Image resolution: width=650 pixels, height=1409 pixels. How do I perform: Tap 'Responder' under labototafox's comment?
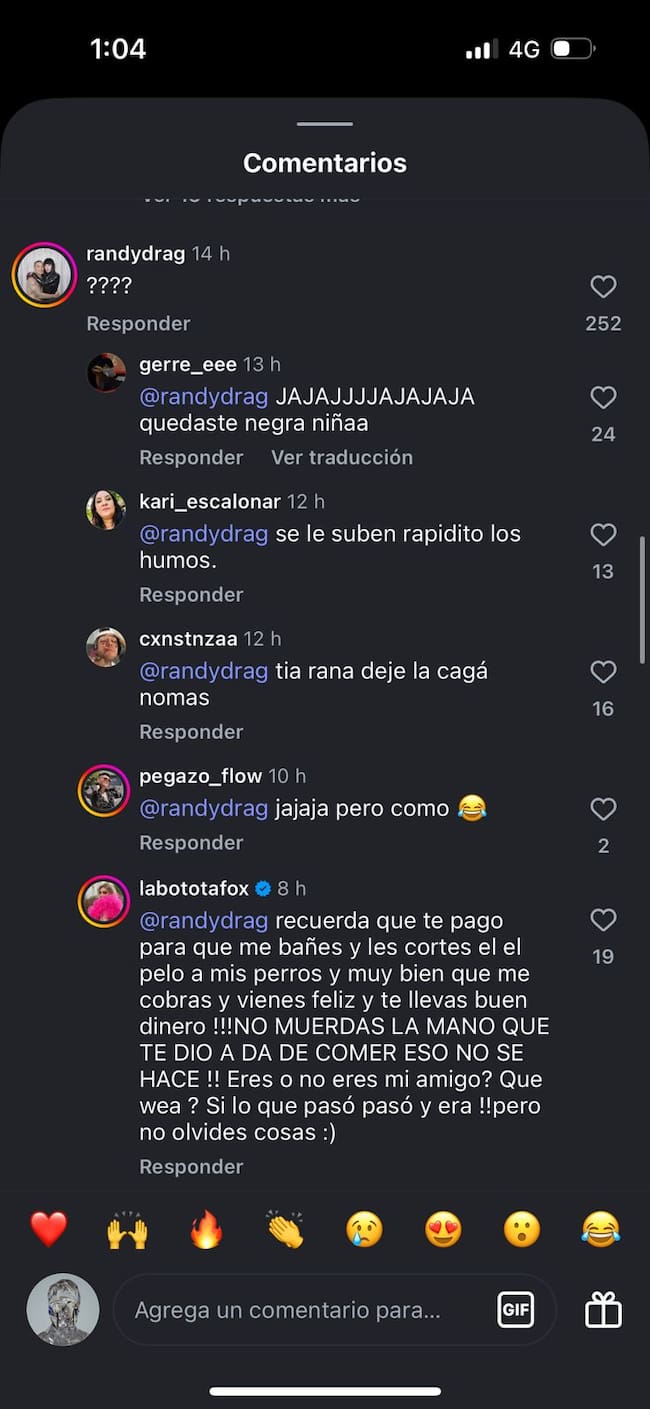[x=191, y=1166]
